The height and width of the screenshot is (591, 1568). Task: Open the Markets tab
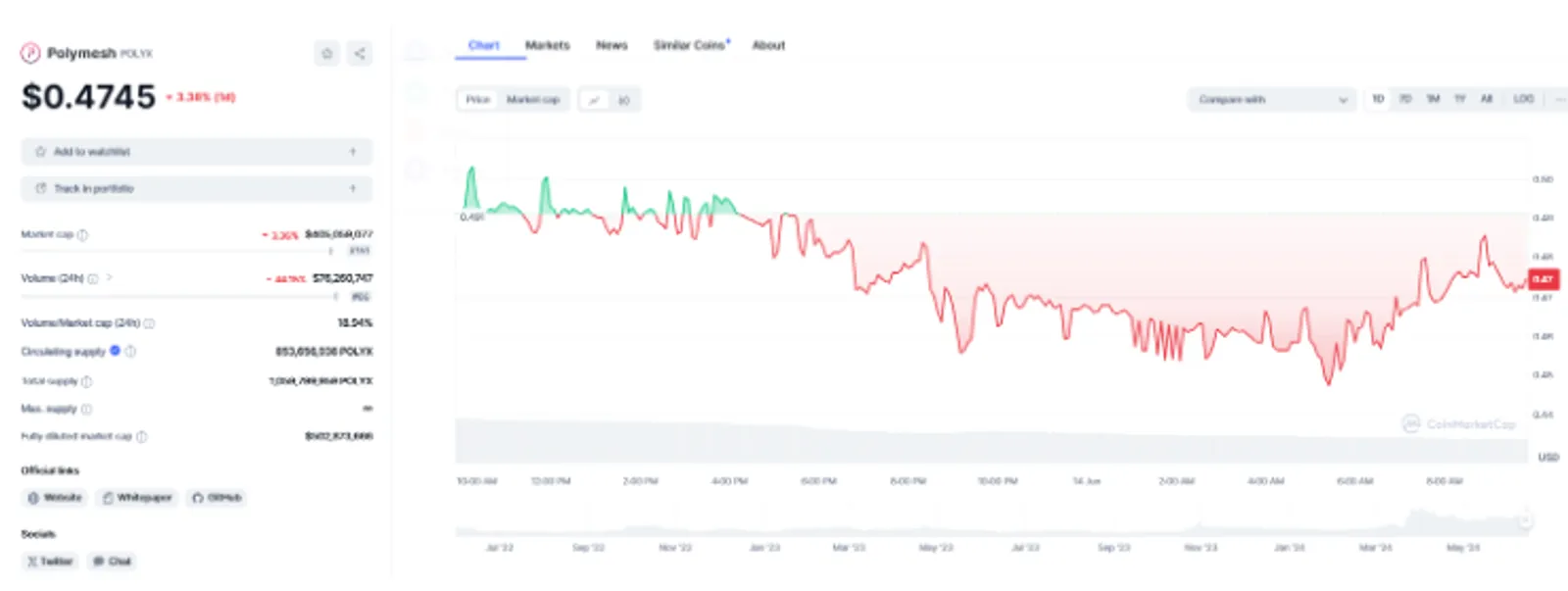click(548, 45)
